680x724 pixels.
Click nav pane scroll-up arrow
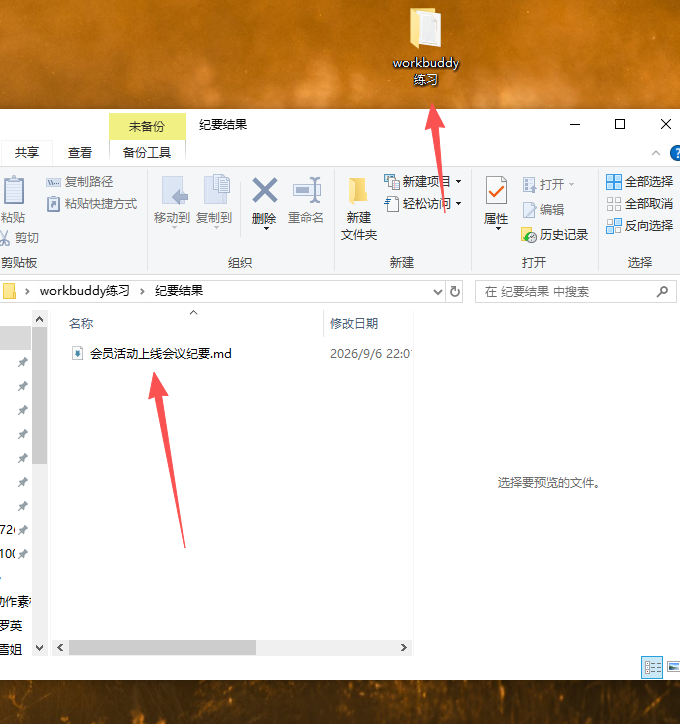39,320
